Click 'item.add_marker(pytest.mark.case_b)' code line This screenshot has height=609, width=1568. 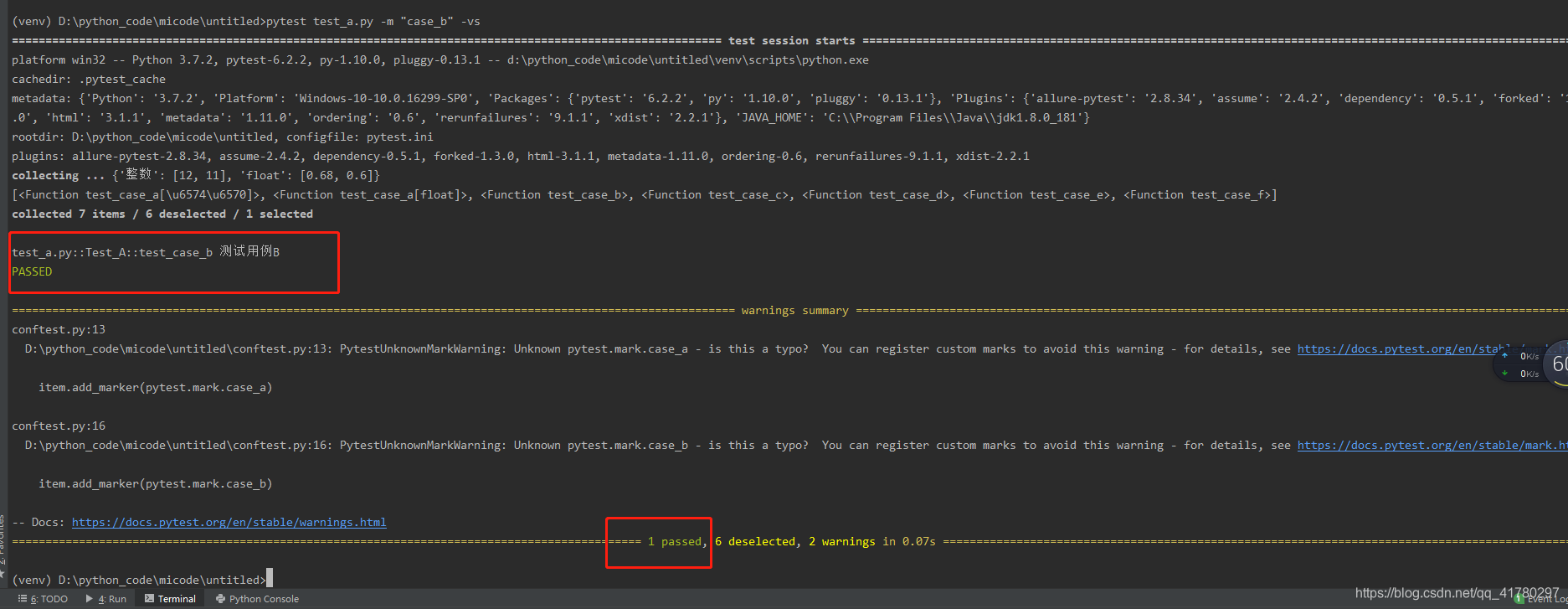(x=156, y=483)
